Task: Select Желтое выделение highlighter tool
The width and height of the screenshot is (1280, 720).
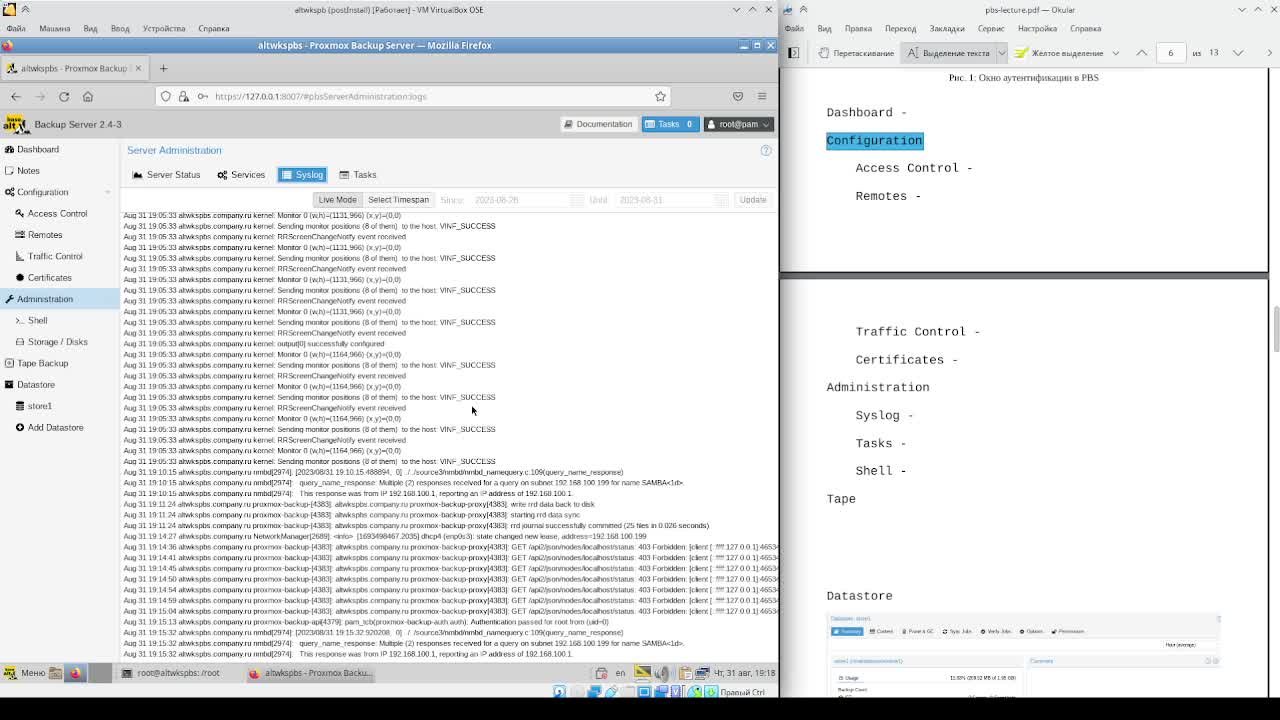Action: pos(1060,53)
